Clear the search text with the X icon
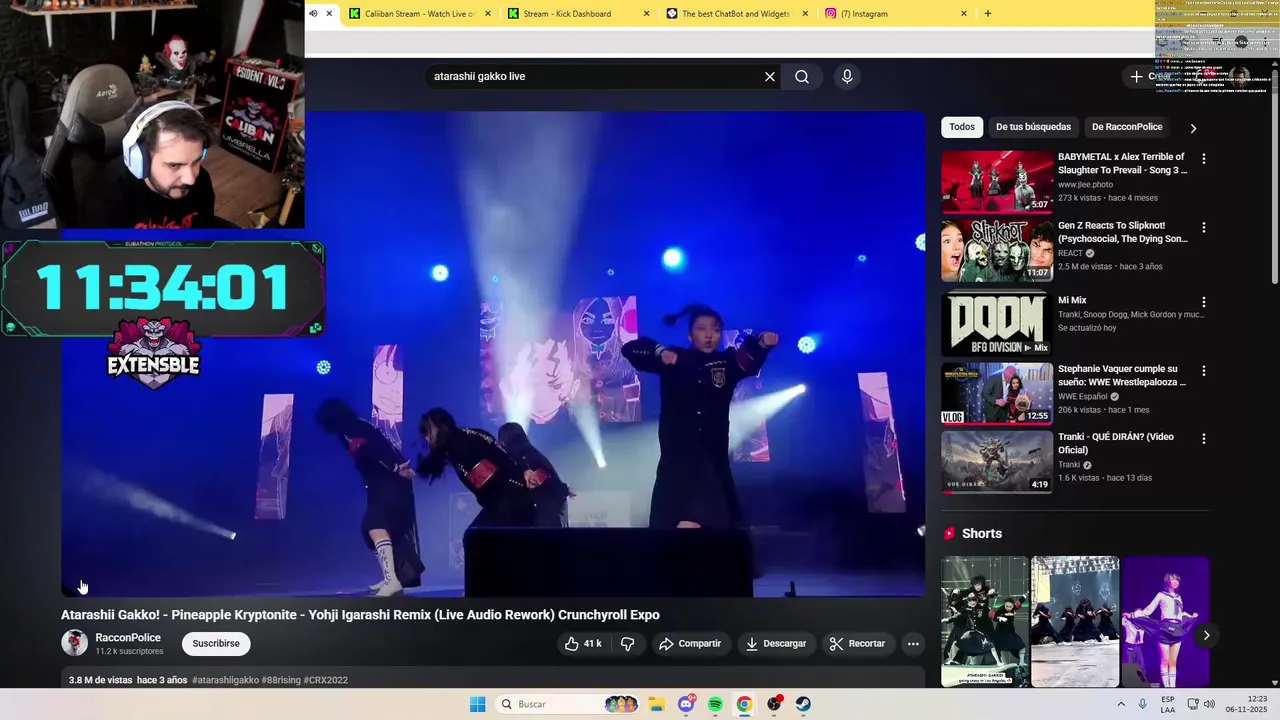Image resolution: width=1280 pixels, height=720 pixels. pyautogui.click(x=770, y=77)
